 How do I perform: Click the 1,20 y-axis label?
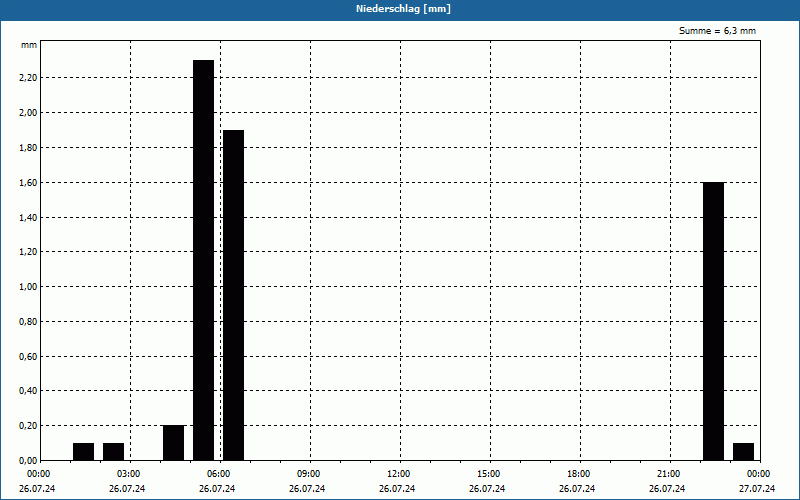pyautogui.click(x=29, y=252)
